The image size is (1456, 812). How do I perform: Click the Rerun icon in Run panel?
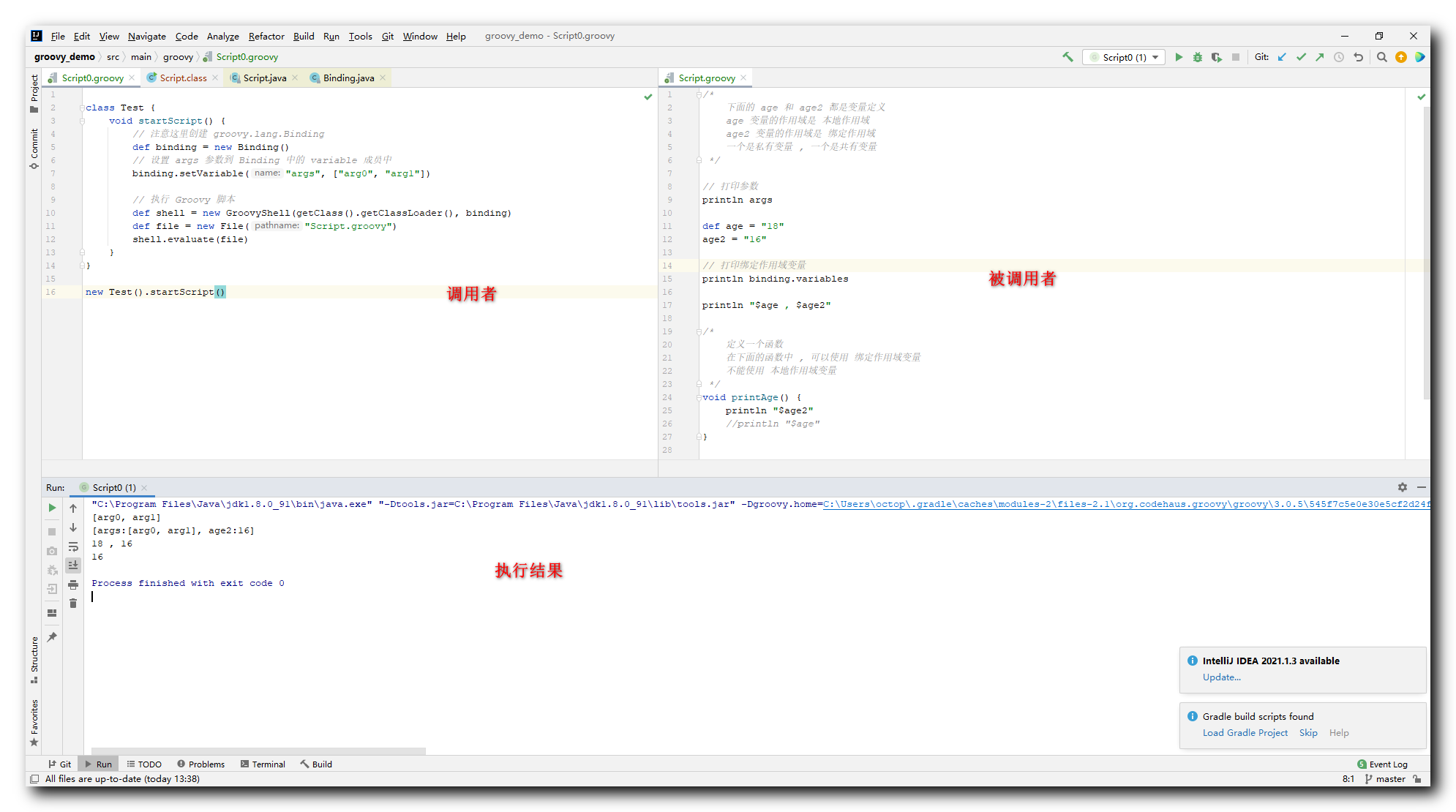[52, 508]
